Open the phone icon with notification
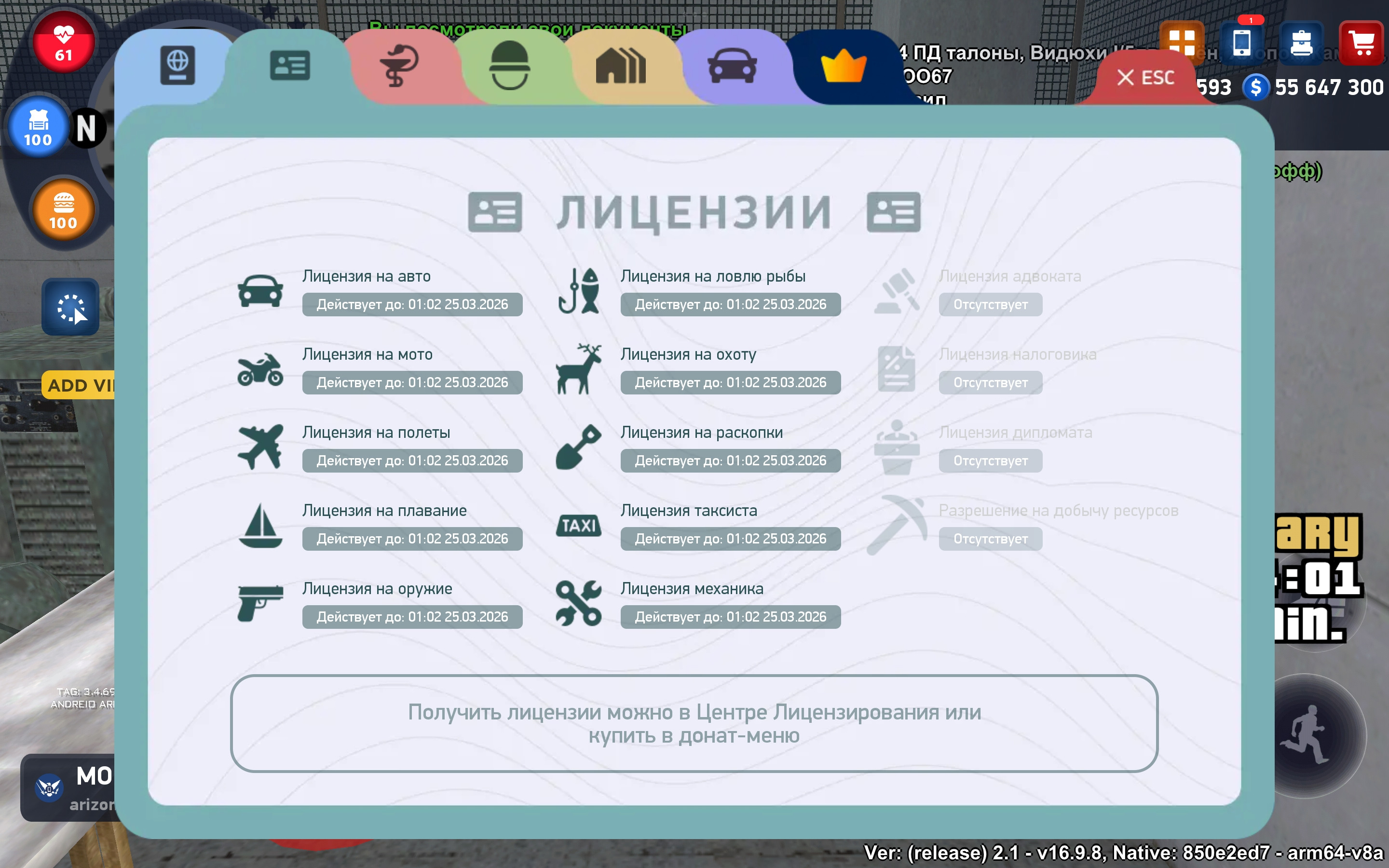Screen dimensions: 1389x868 tap(1241, 43)
